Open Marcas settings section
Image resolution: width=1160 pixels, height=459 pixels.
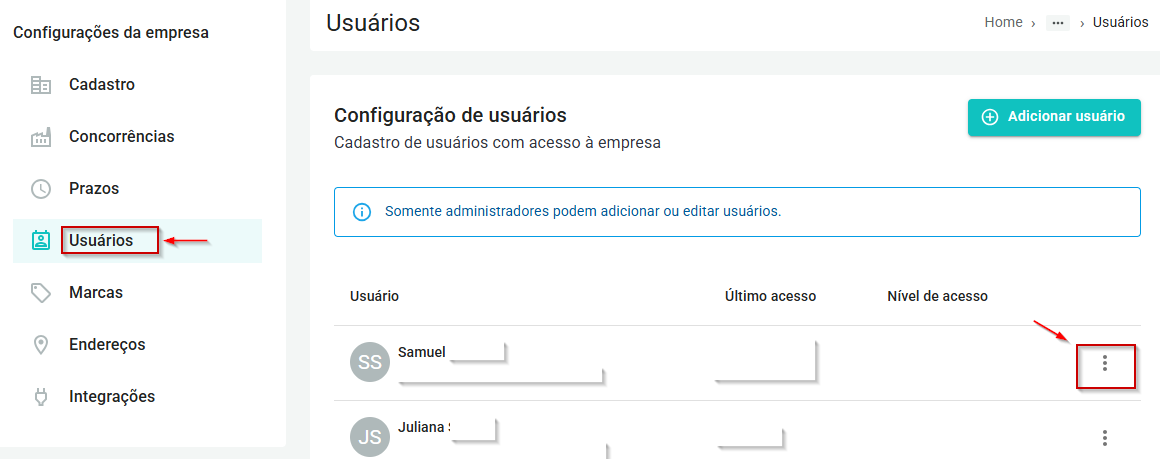click(96, 293)
